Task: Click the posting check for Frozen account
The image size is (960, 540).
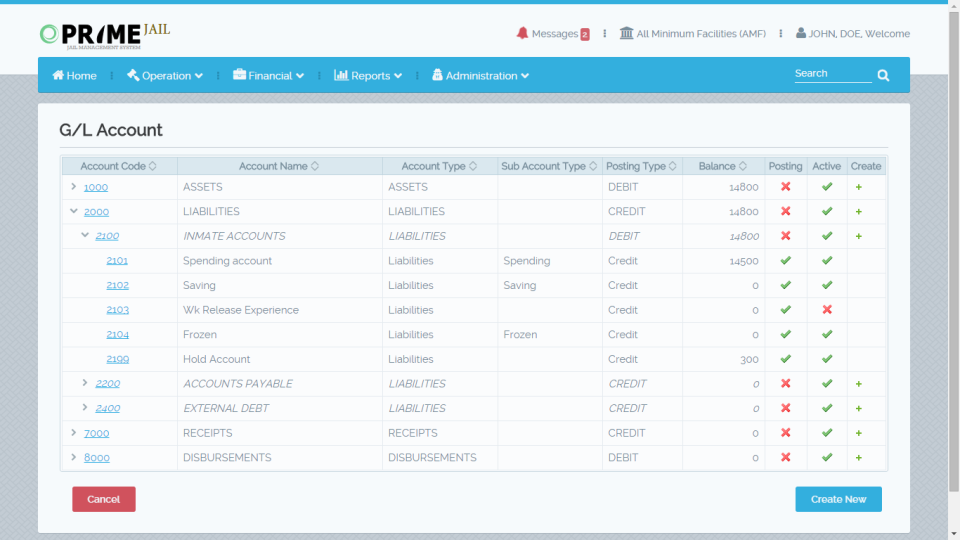Action: 786,334
